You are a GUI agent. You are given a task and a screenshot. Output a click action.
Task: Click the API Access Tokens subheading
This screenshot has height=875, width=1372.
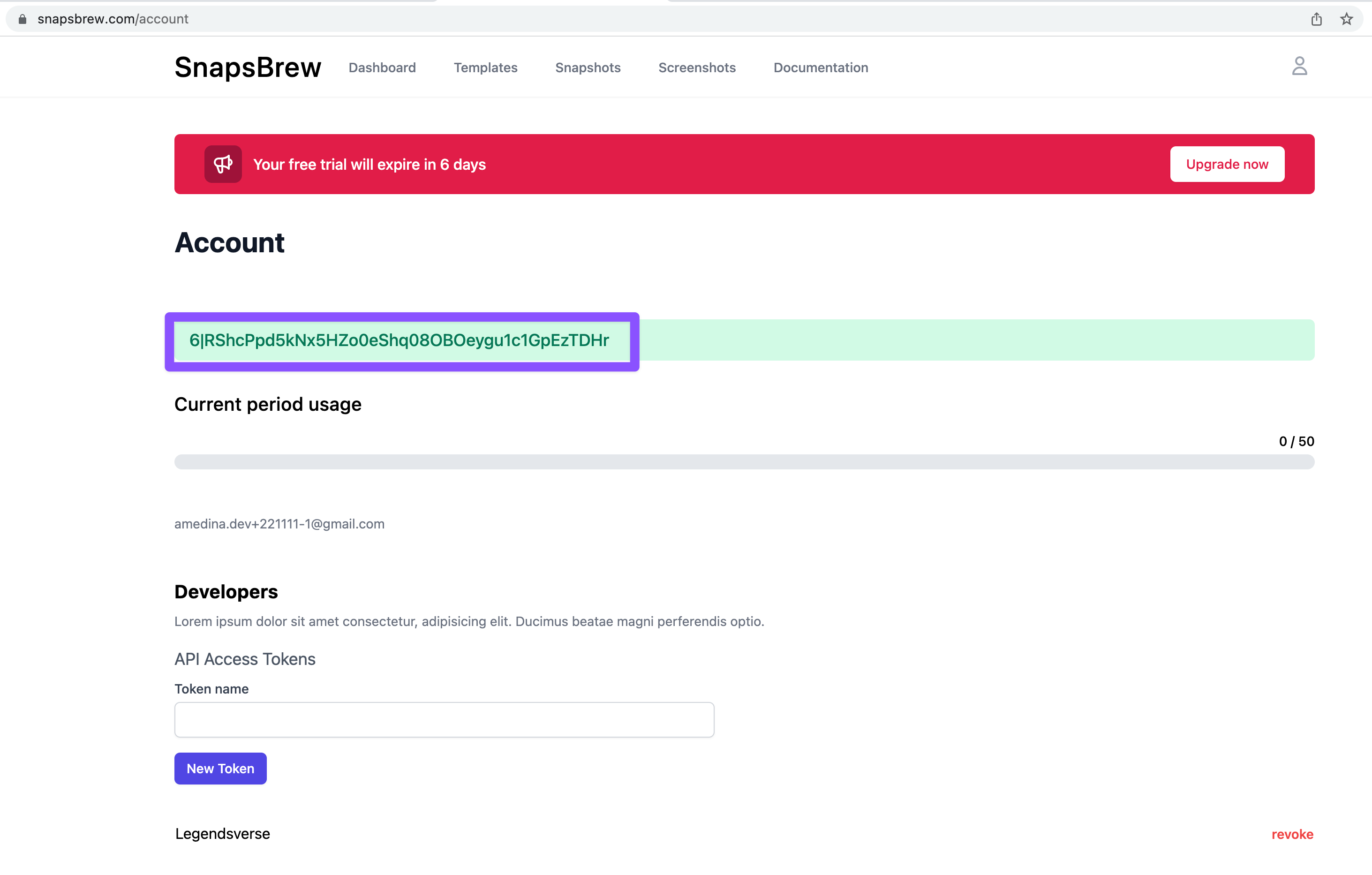[x=245, y=658]
